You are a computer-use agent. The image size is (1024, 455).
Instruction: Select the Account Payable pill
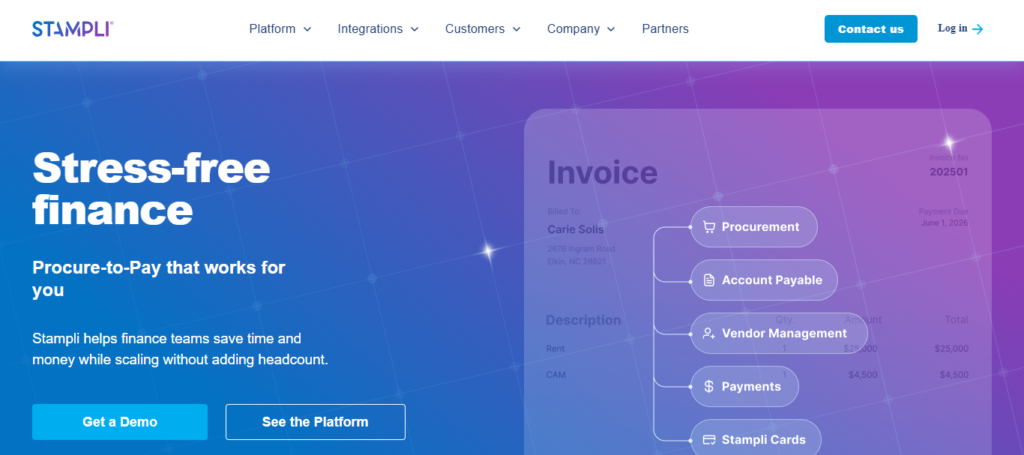764,280
